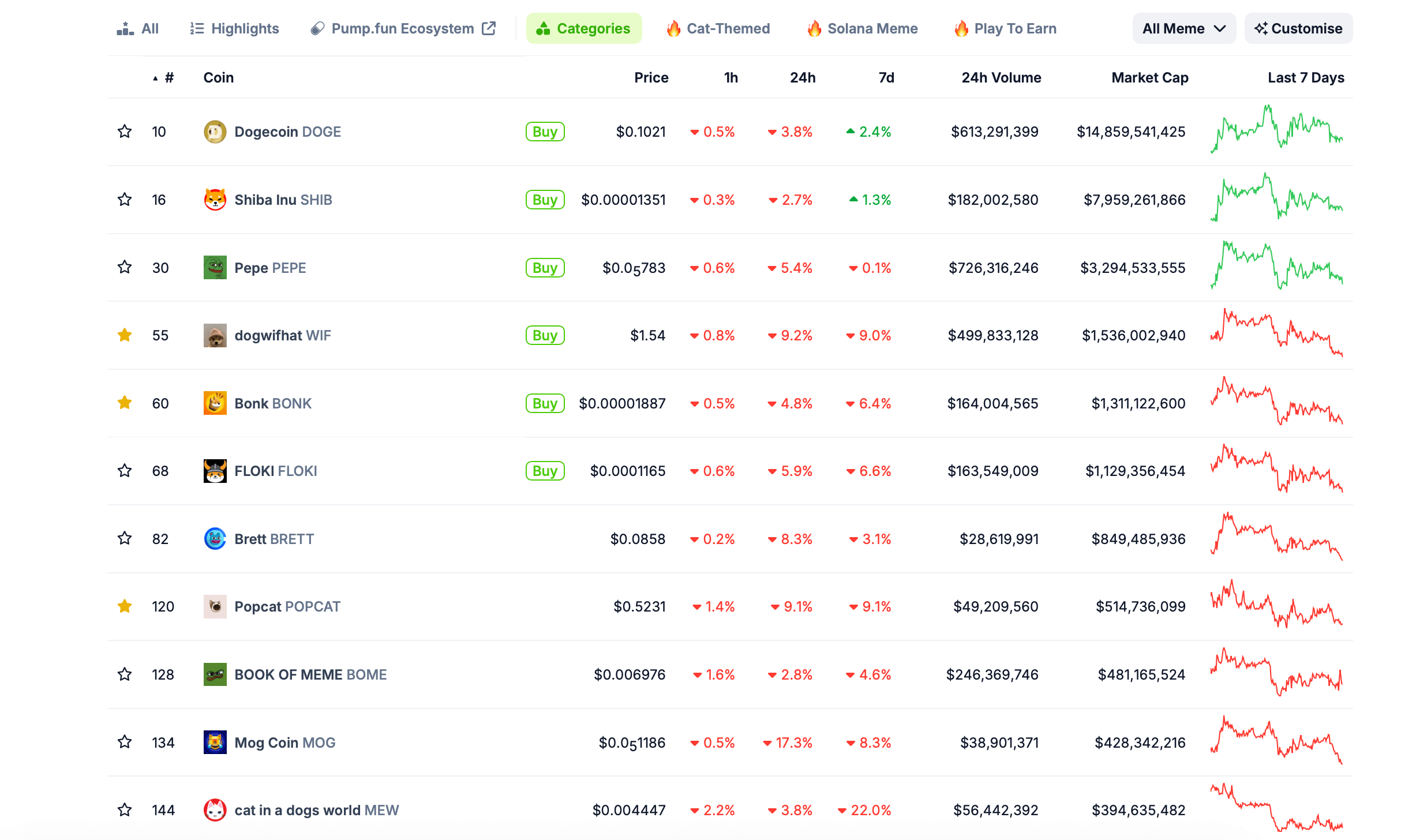Sort by 24h change column

pos(803,78)
